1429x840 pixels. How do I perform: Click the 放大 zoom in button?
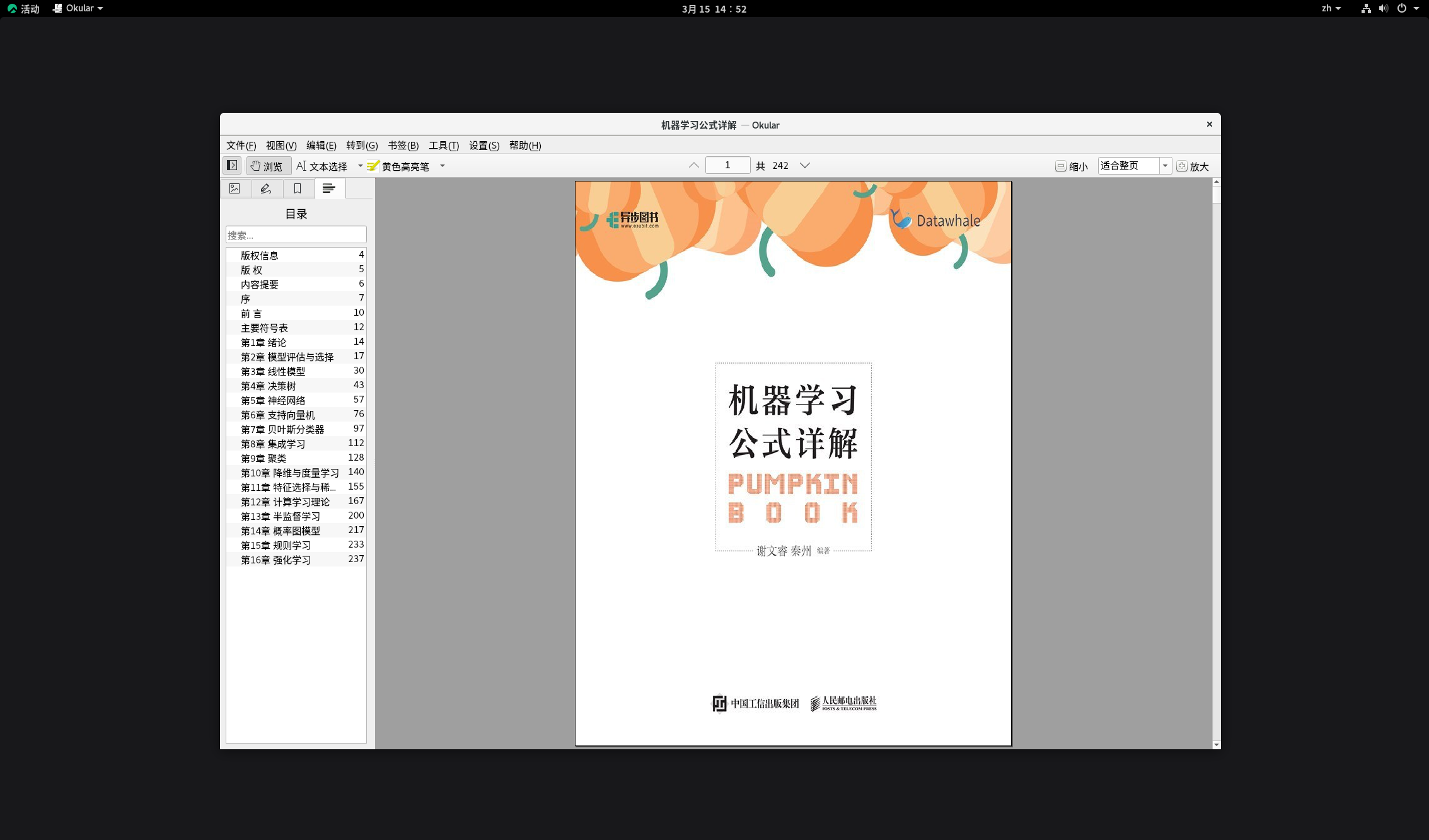(1193, 166)
